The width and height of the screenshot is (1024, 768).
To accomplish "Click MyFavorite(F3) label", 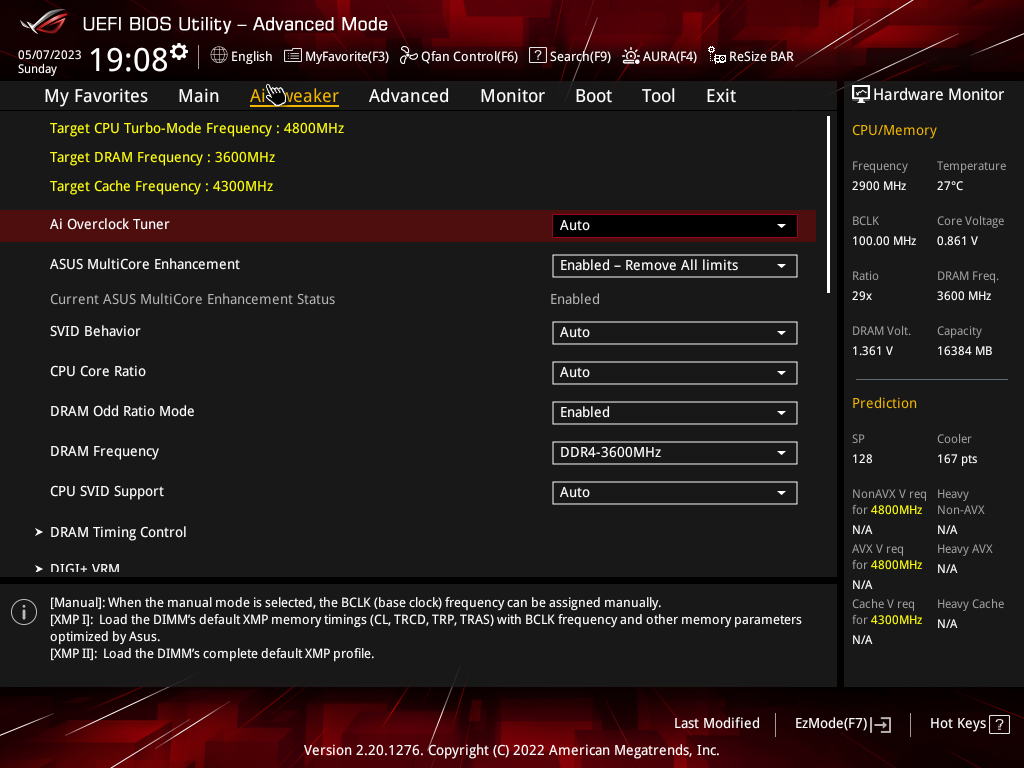I will (347, 57).
